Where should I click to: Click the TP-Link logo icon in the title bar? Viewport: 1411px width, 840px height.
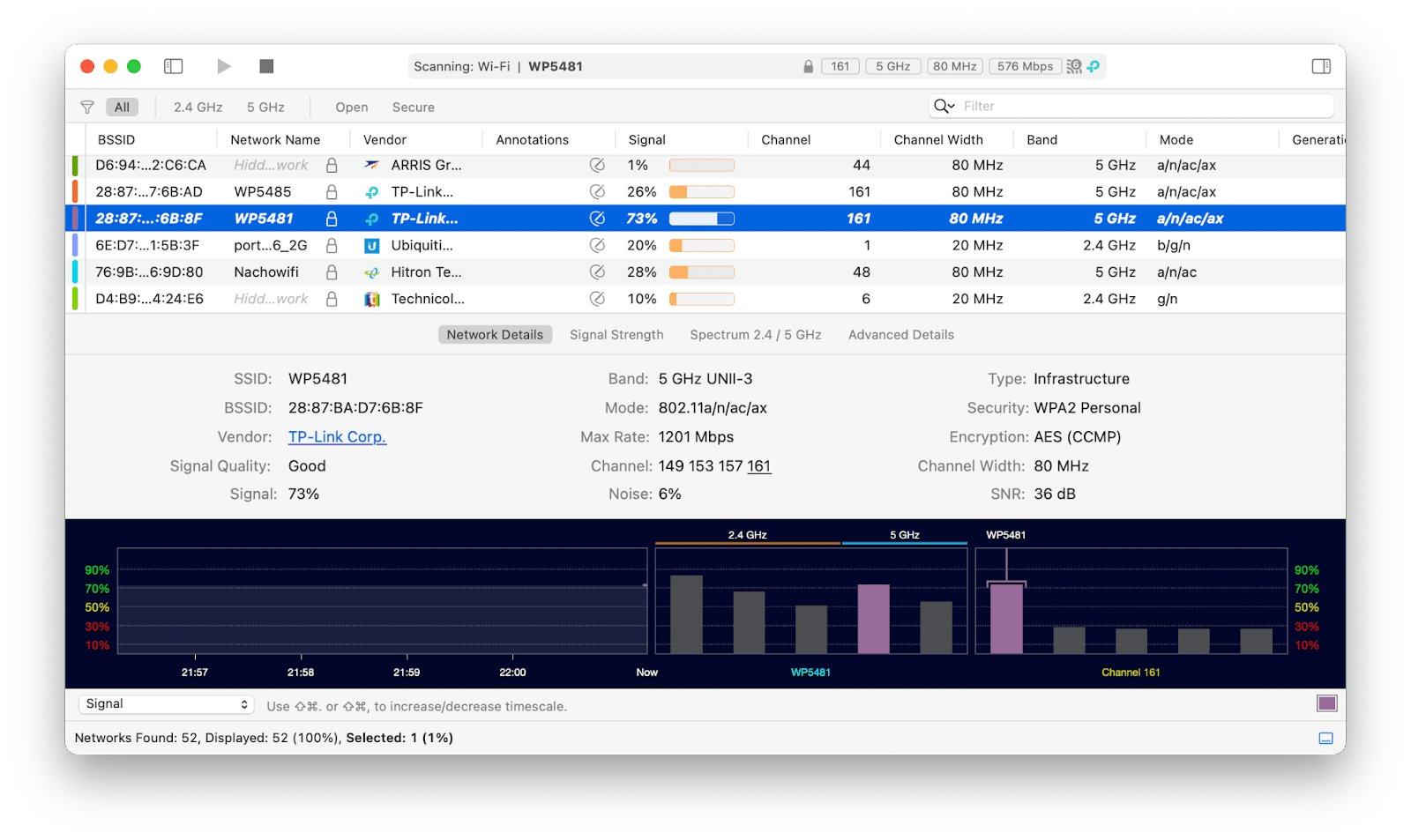(1094, 67)
